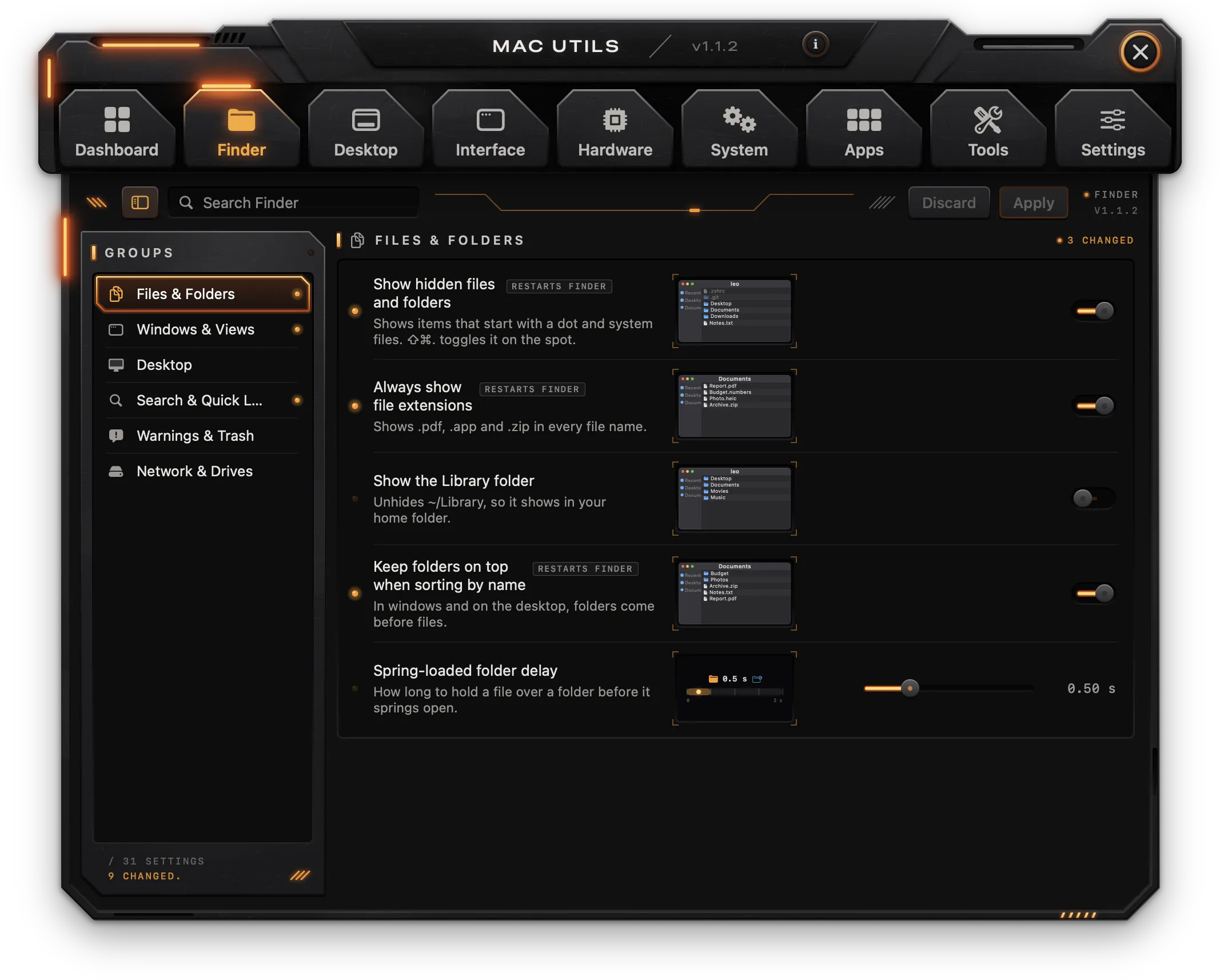The image size is (1220, 980).
Task: Focus the Search Finder field
Action: pos(293,202)
